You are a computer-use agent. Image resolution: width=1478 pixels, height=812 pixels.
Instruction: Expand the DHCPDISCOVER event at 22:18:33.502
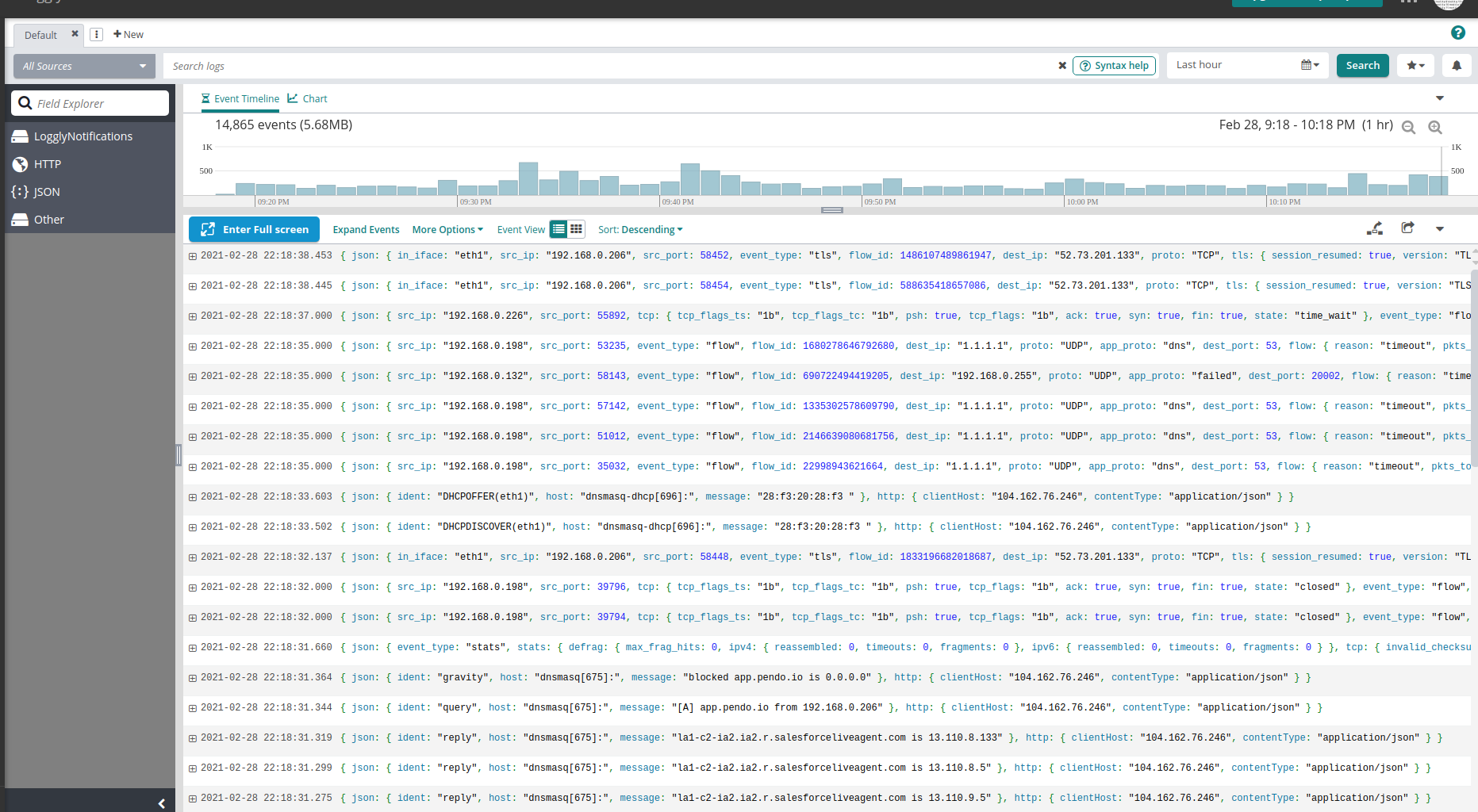(193, 527)
